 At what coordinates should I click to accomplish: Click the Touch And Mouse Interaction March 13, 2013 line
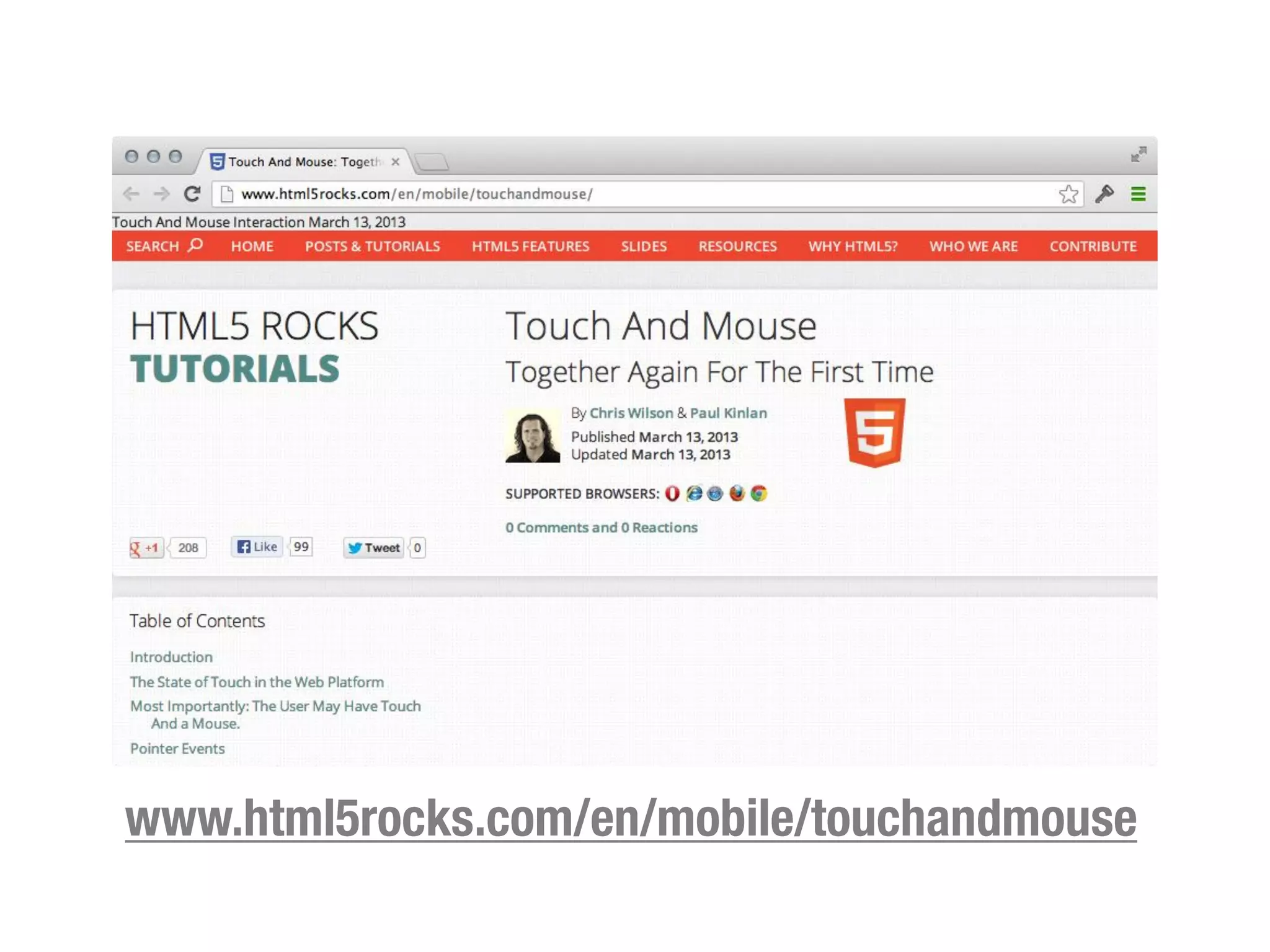click(x=259, y=222)
